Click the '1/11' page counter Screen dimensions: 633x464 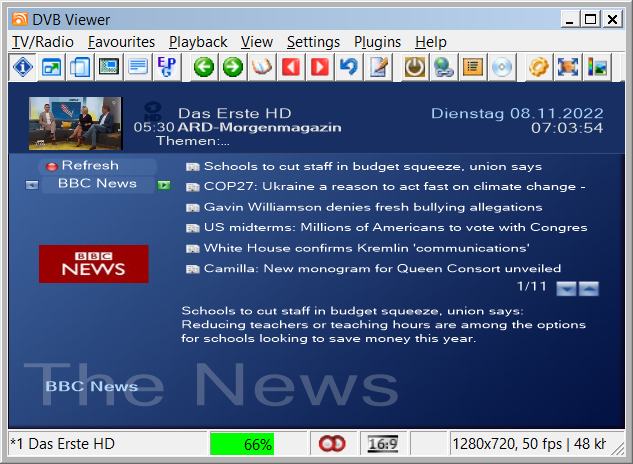click(x=532, y=286)
